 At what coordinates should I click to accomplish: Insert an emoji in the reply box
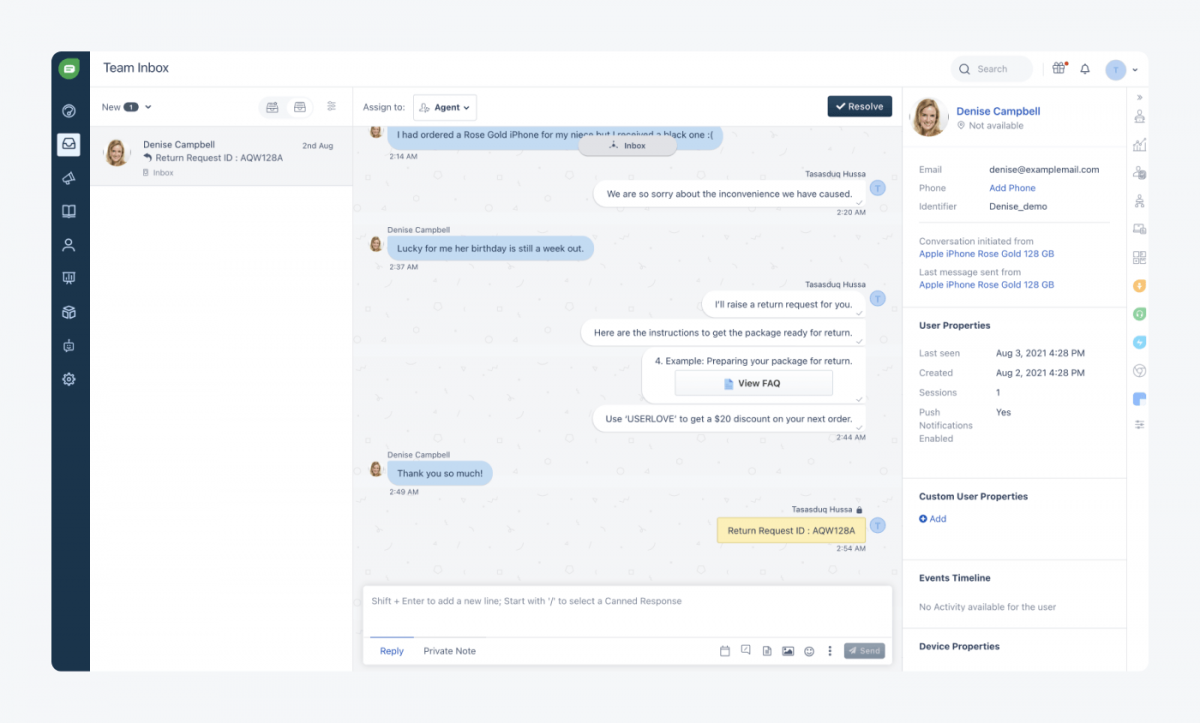[808, 650]
